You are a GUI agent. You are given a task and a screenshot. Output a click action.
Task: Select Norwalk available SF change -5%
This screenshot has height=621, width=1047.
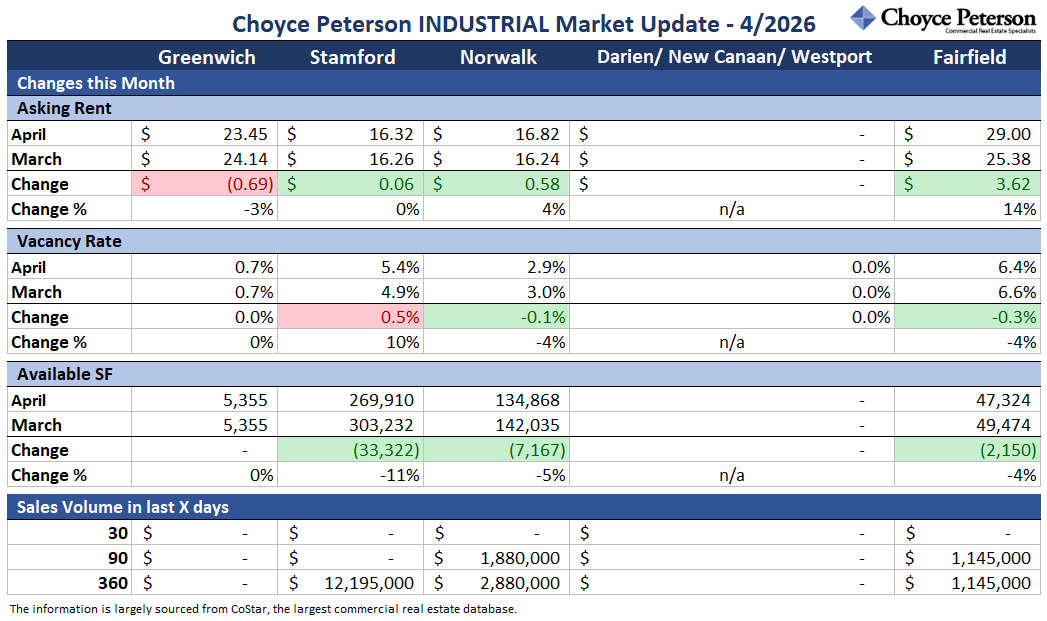point(496,475)
